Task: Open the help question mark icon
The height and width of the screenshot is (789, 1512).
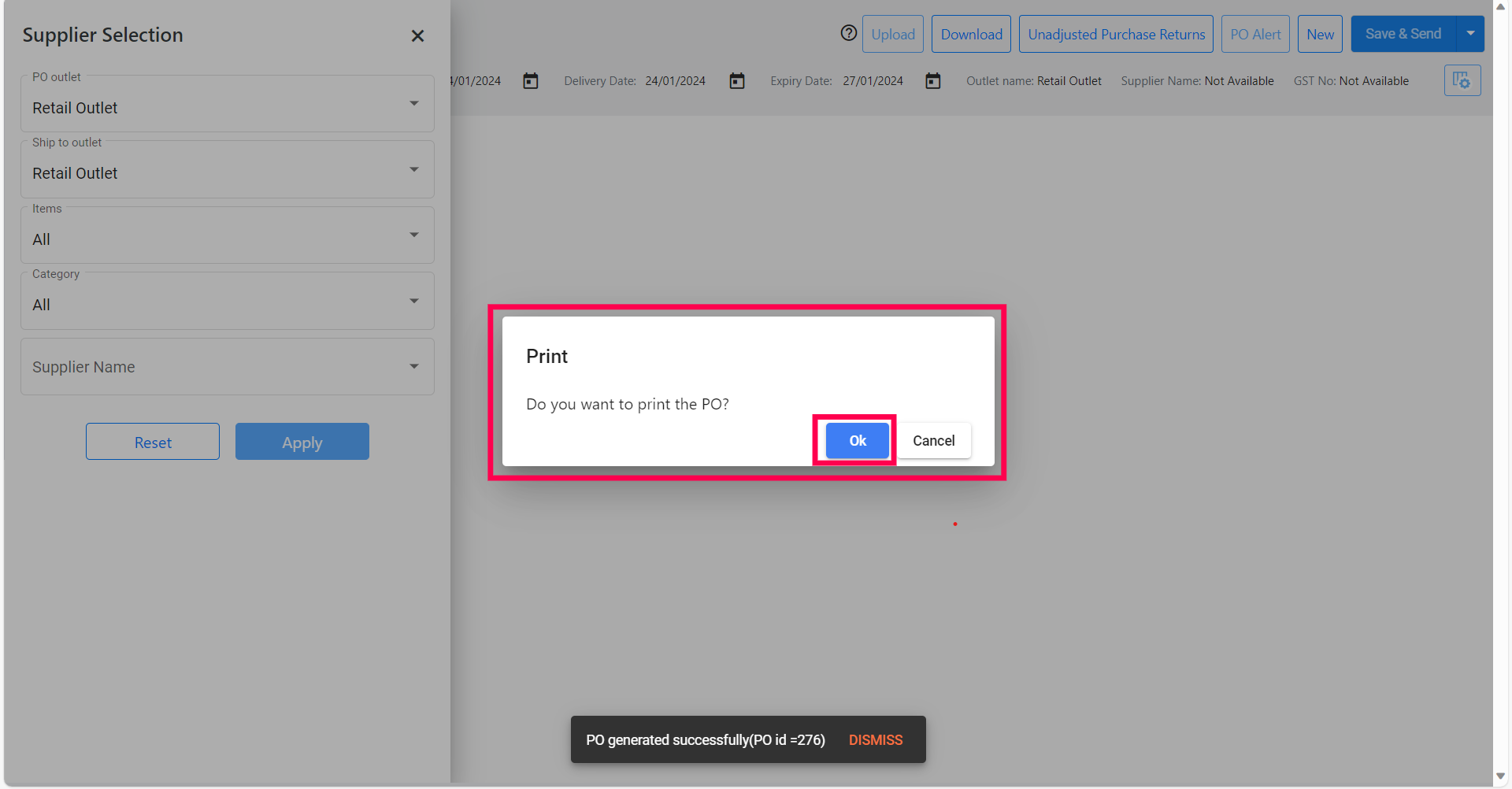Action: [x=848, y=33]
